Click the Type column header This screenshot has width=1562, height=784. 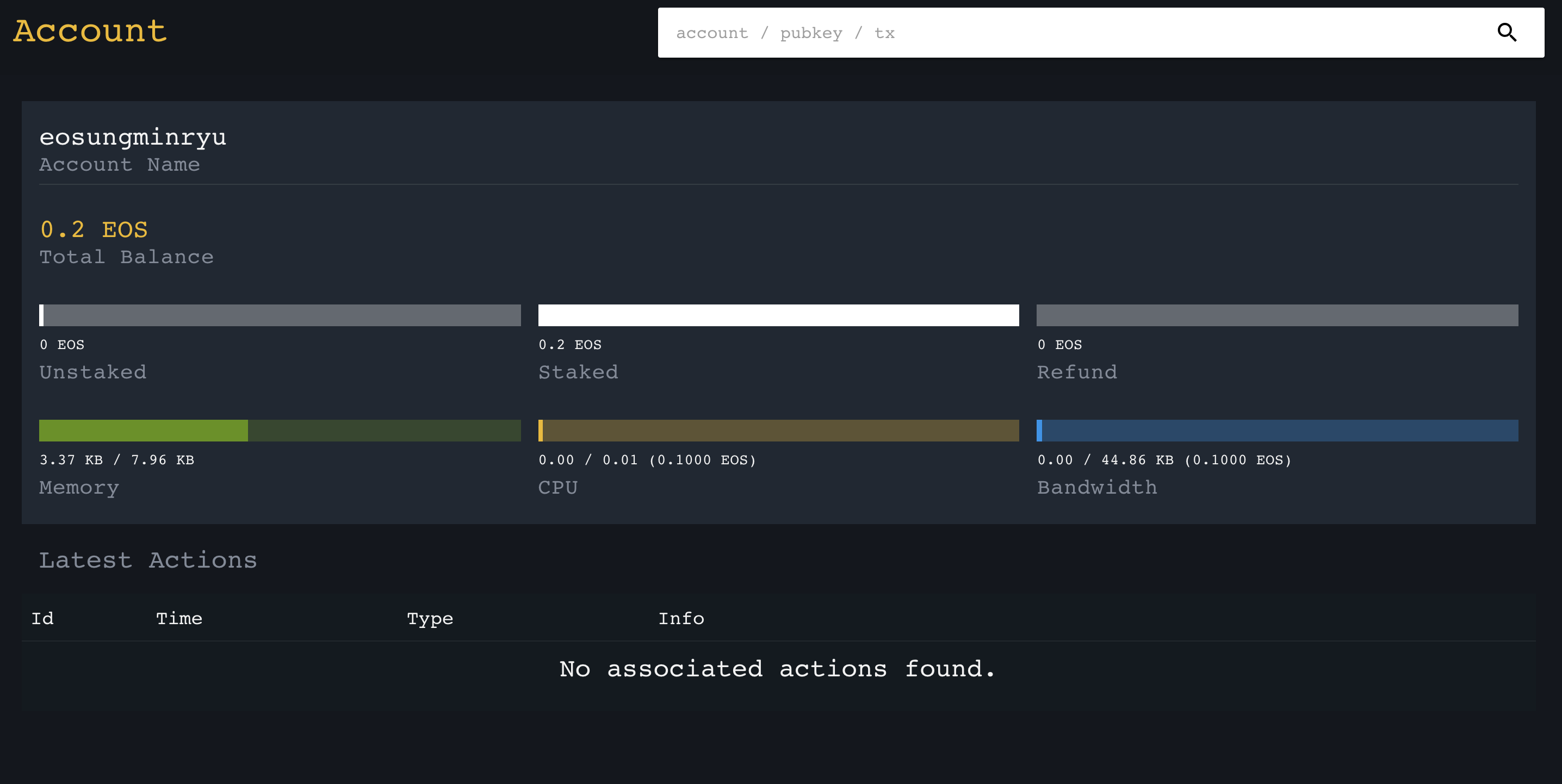430,619
